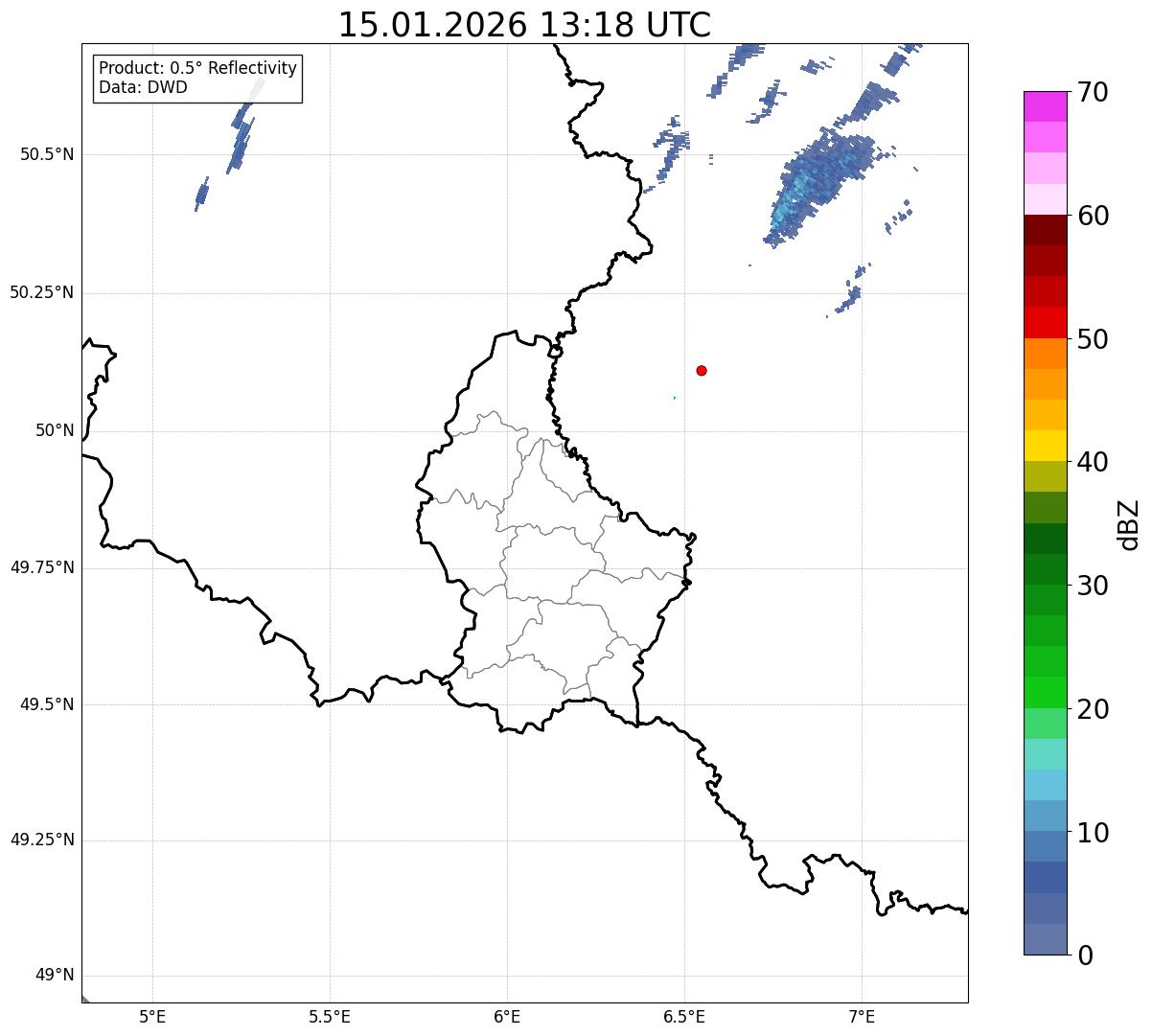Image resolution: width=1152 pixels, height=1036 pixels.
Task: Click the bright red colorbar swatch below the 55 dBZ level
Action: tap(1045, 323)
